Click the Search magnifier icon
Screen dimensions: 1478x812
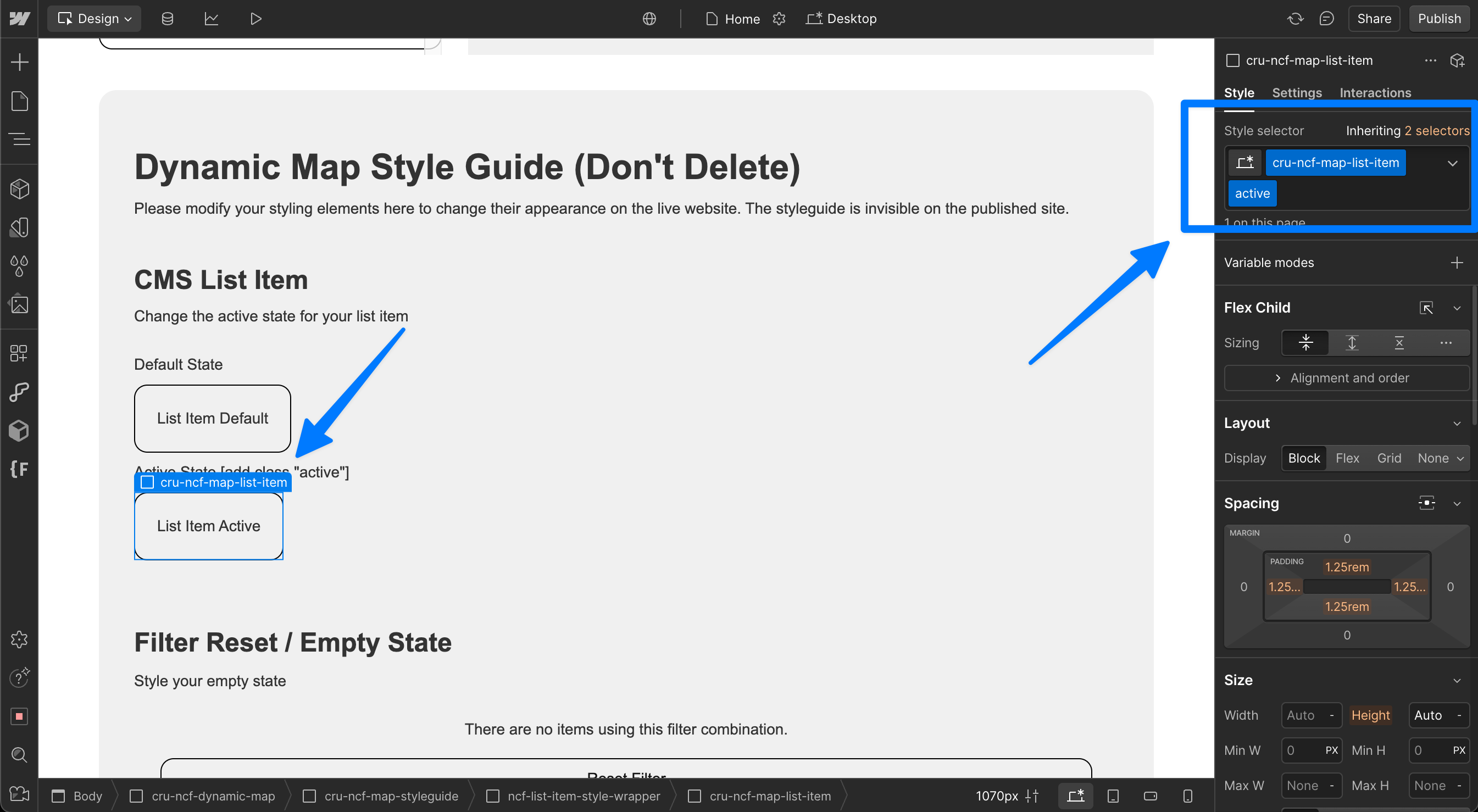coord(20,755)
